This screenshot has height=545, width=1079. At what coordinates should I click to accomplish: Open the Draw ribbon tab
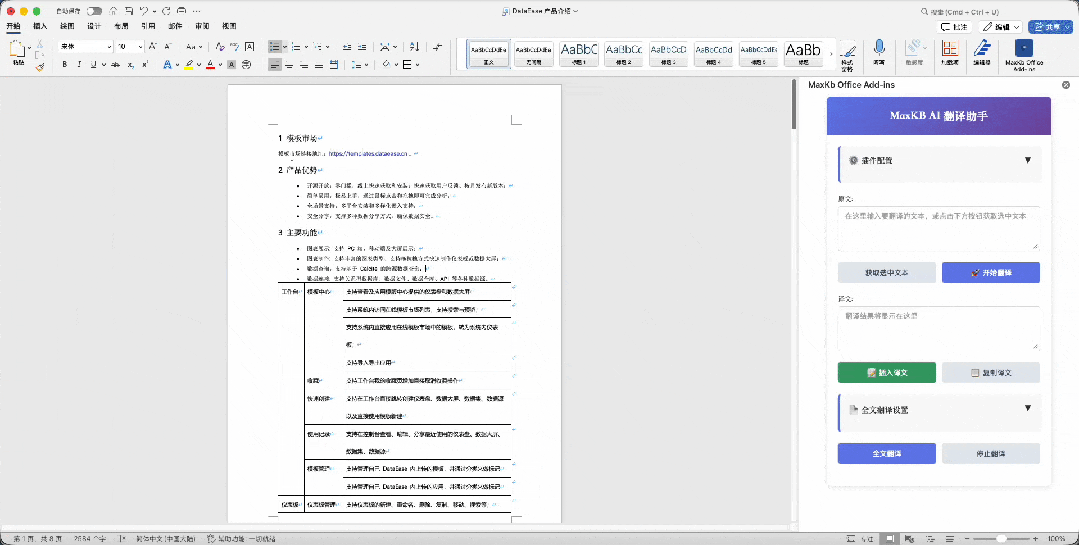point(67,26)
